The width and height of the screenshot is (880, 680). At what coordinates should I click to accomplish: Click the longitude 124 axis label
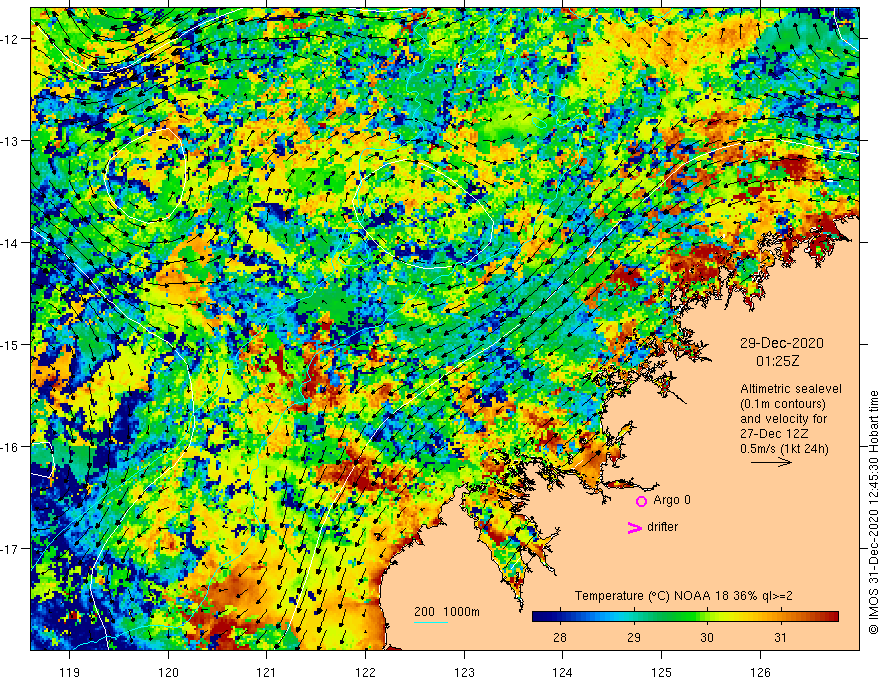pos(563,672)
